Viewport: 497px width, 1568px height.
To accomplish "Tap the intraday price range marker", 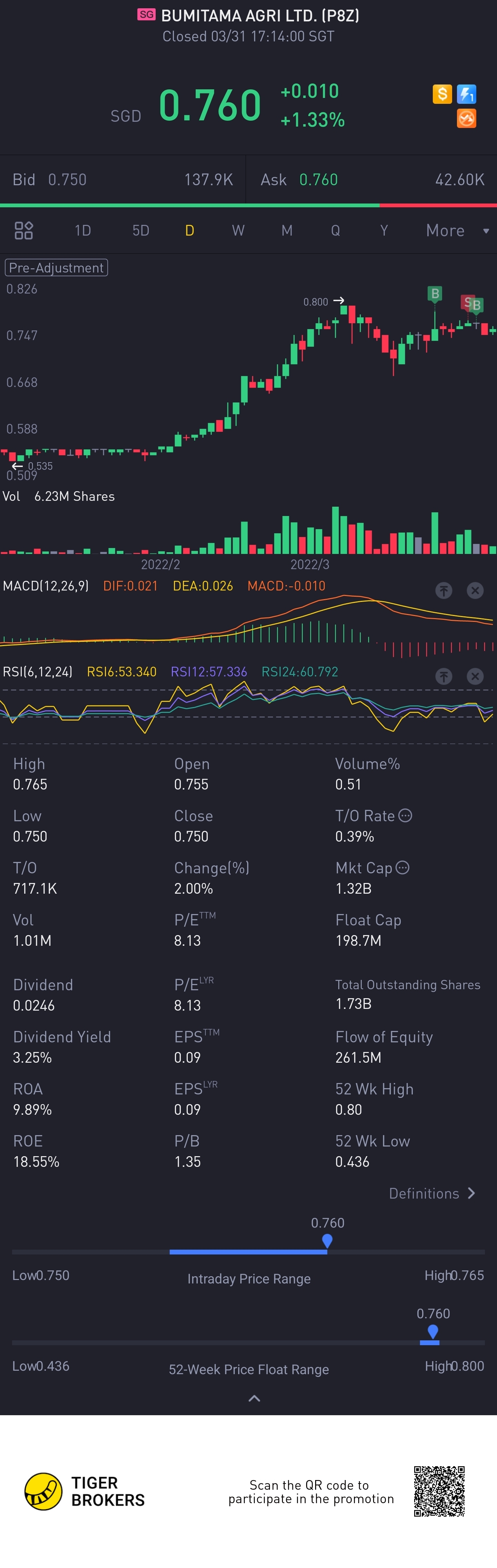I will click(x=327, y=1241).
